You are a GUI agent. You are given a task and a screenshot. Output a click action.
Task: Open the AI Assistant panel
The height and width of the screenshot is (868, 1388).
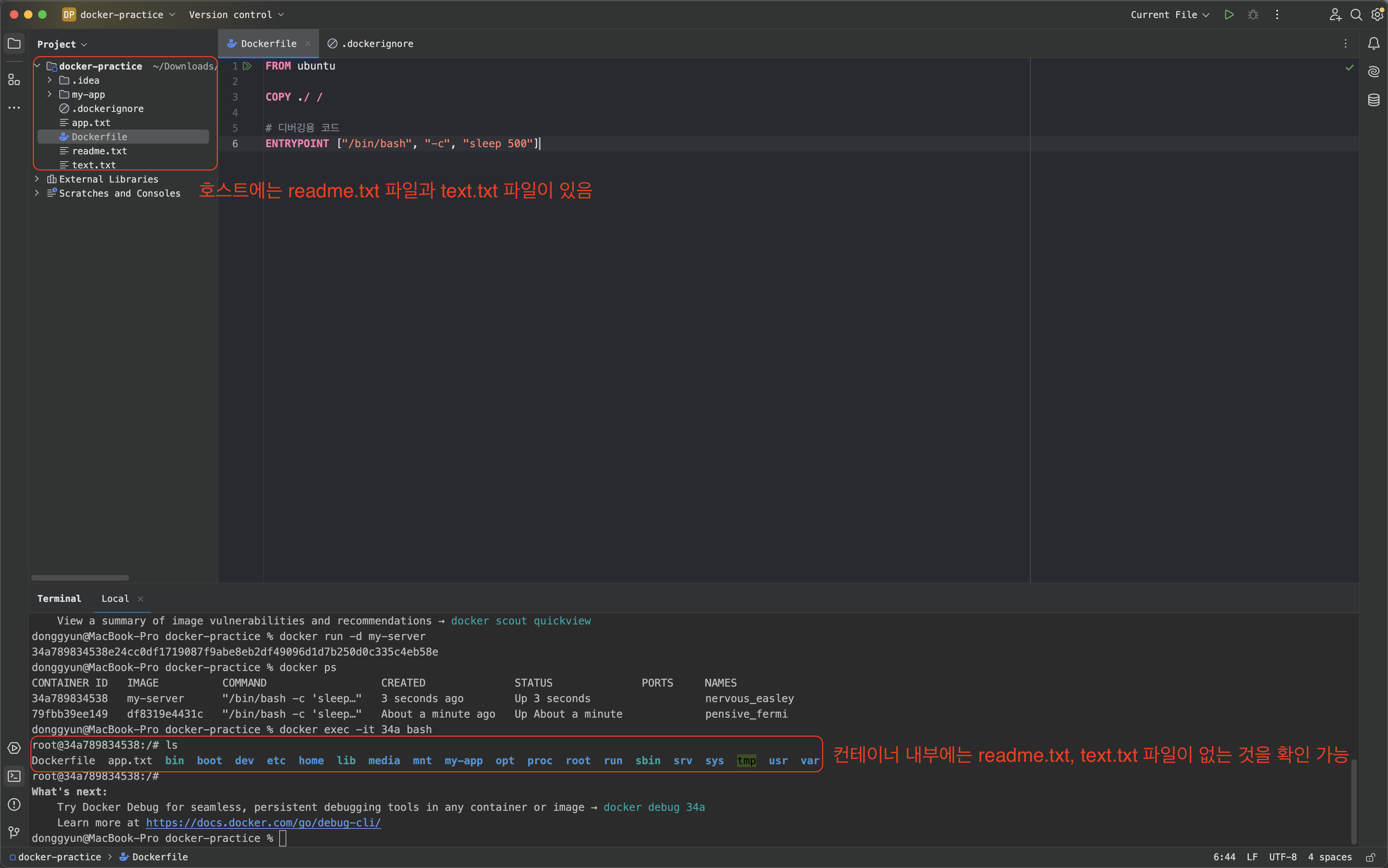pyautogui.click(x=1375, y=71)
